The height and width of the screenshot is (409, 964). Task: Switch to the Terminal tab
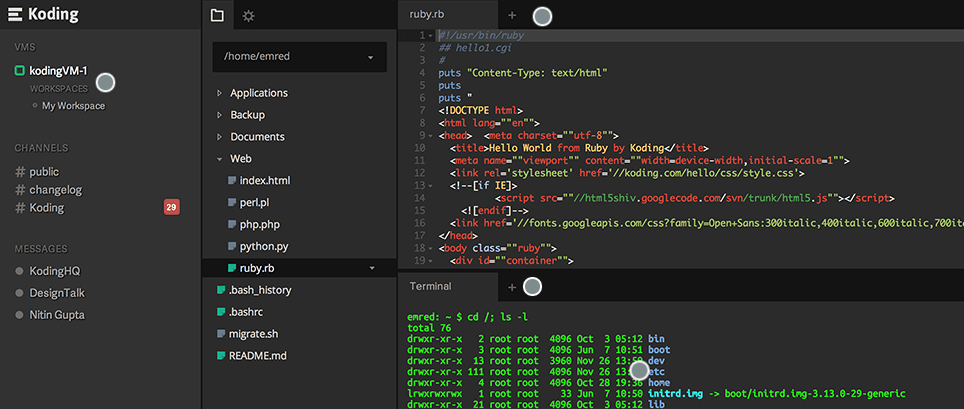(430, 286)
